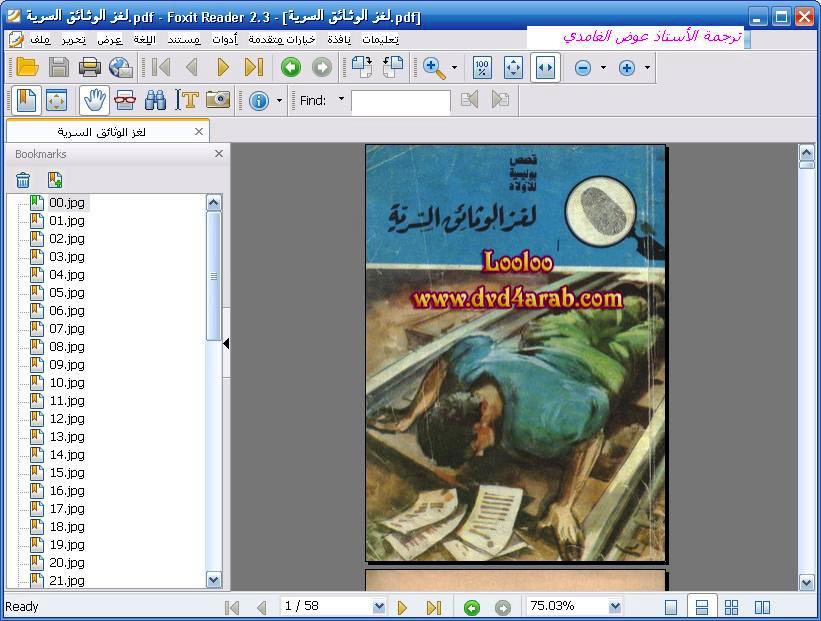
Task: Toggle the bookmarks navigation panel button
Action: point(26,100)
